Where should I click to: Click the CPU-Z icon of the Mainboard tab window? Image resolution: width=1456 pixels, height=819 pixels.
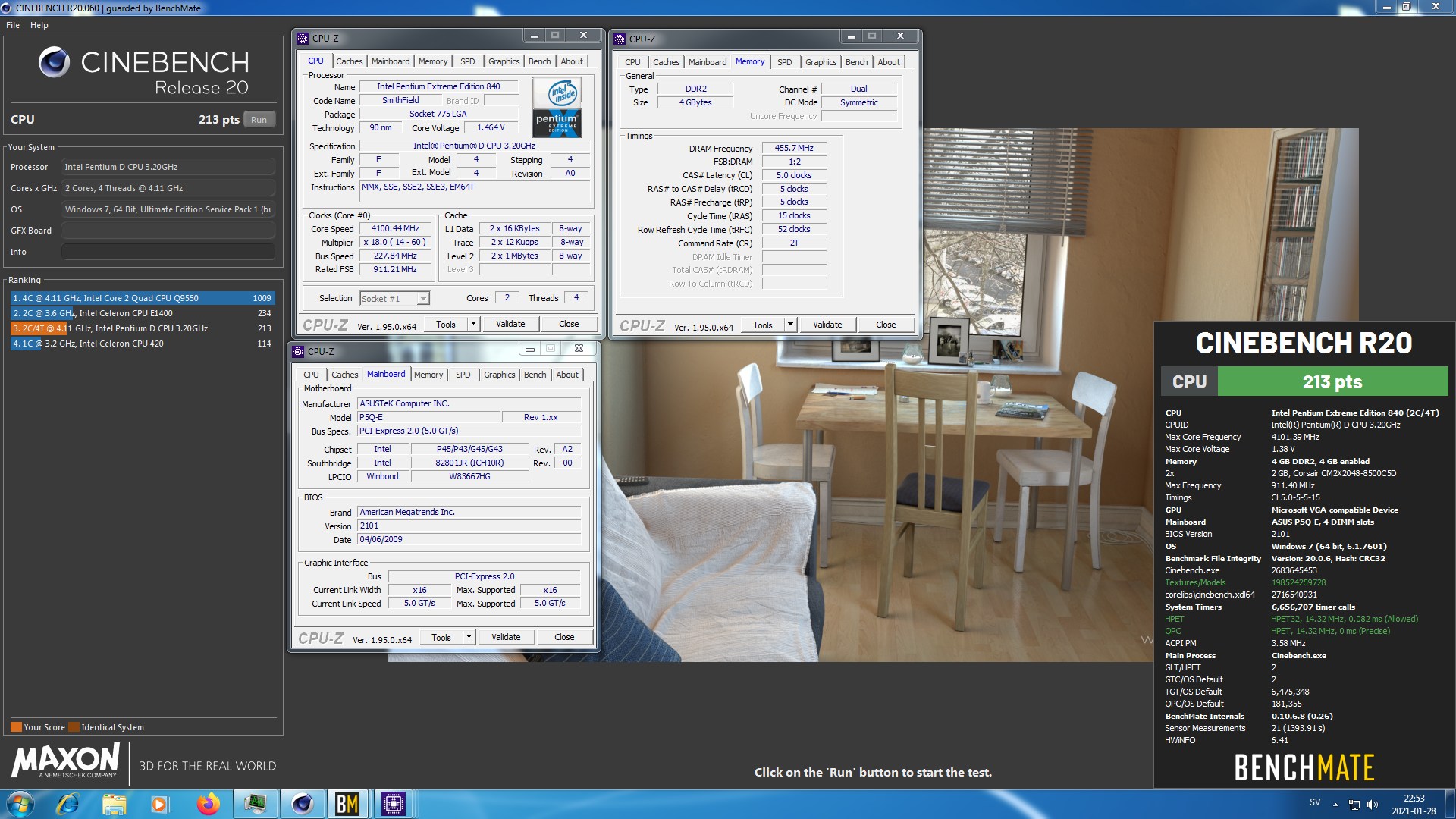click(298, 351)
